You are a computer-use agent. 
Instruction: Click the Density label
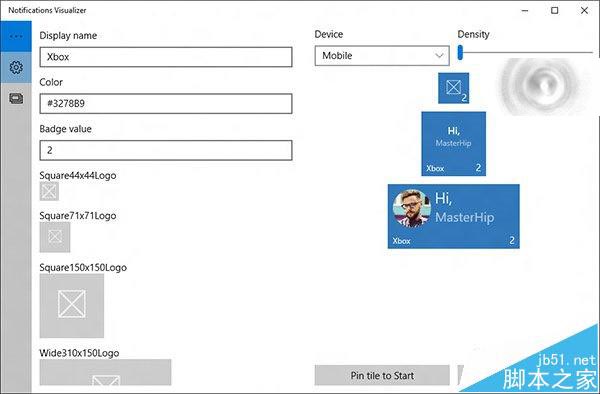tap(473, 34)
